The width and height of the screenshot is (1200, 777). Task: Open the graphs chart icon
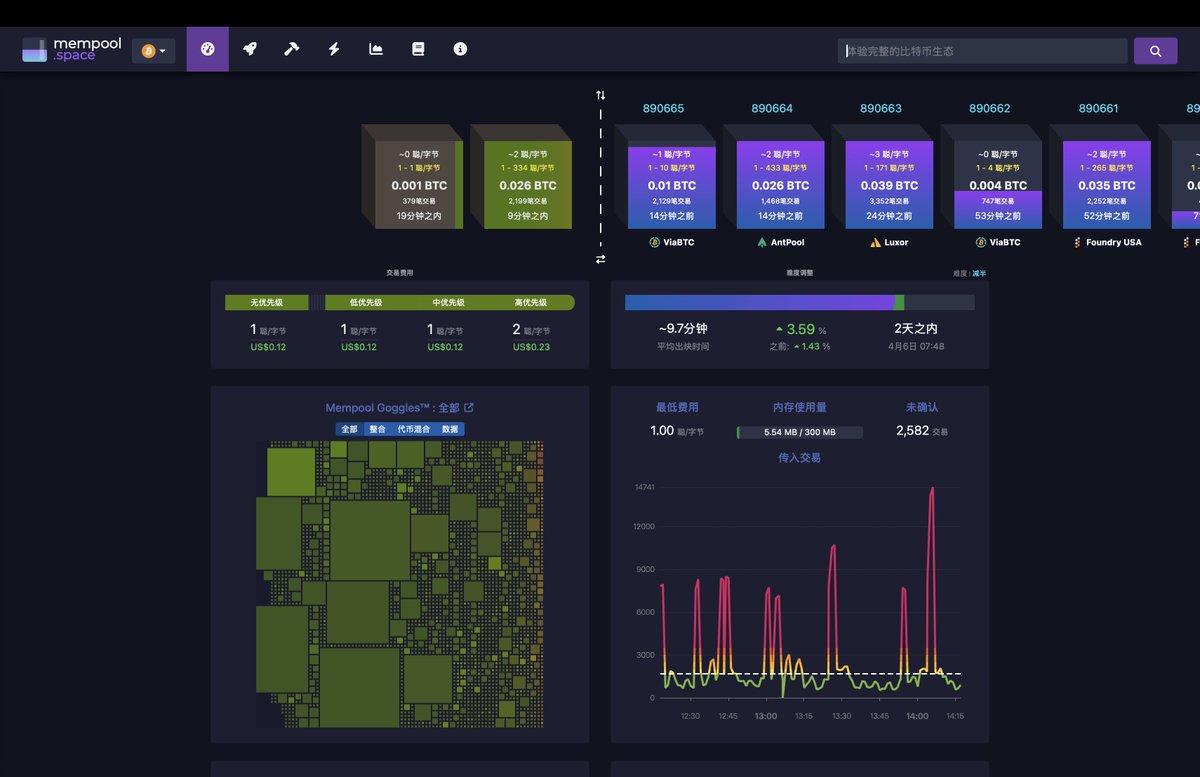pyautogui.click(x=376, y=49)
